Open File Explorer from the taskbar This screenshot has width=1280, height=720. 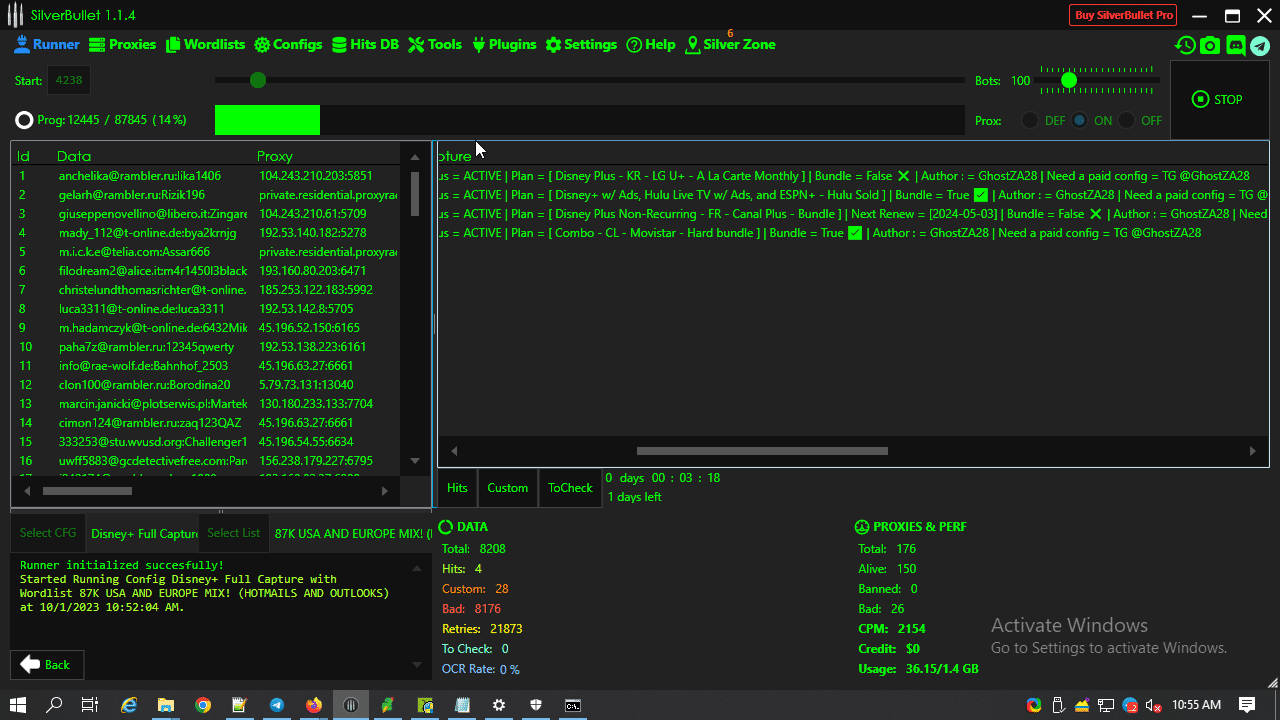pyautogui.click(x=166, y=705)
